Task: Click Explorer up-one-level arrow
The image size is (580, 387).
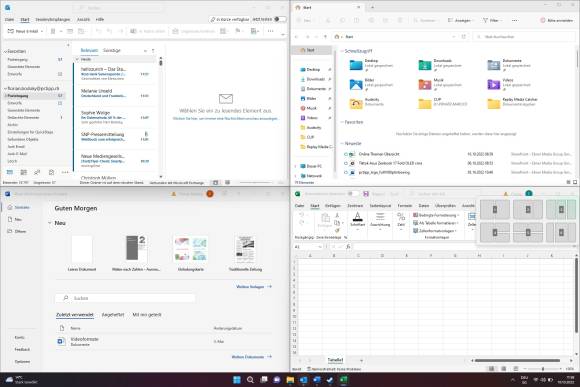Action: pyautogui.click(x=325, y=37)
